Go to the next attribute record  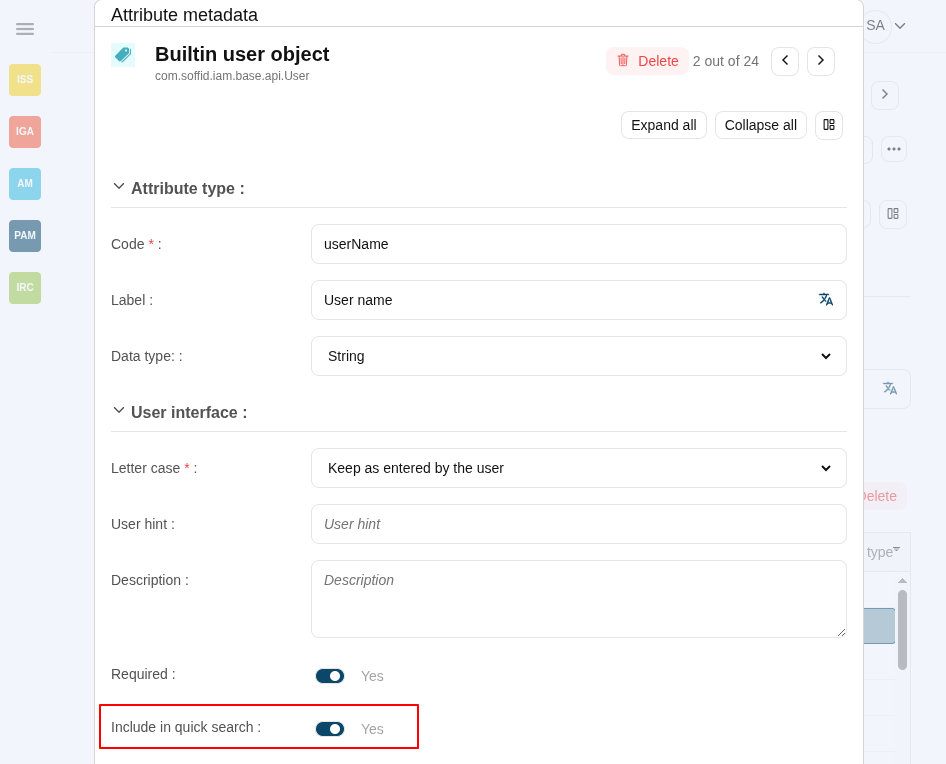(x=821, y=61)
